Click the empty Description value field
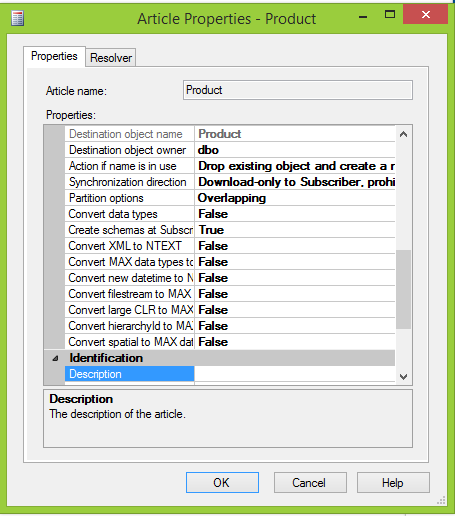Viewport: 455px width, 516px height. (295, 374)
